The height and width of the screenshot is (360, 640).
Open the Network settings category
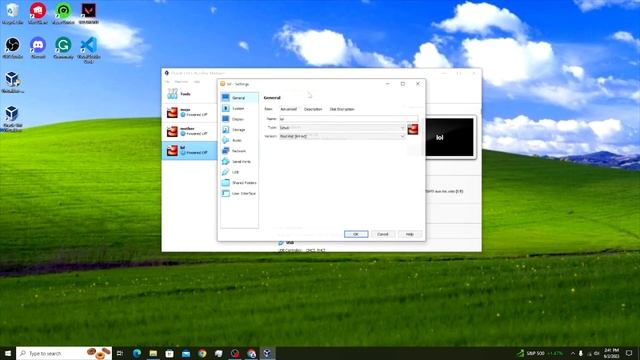tap(239, 151)
